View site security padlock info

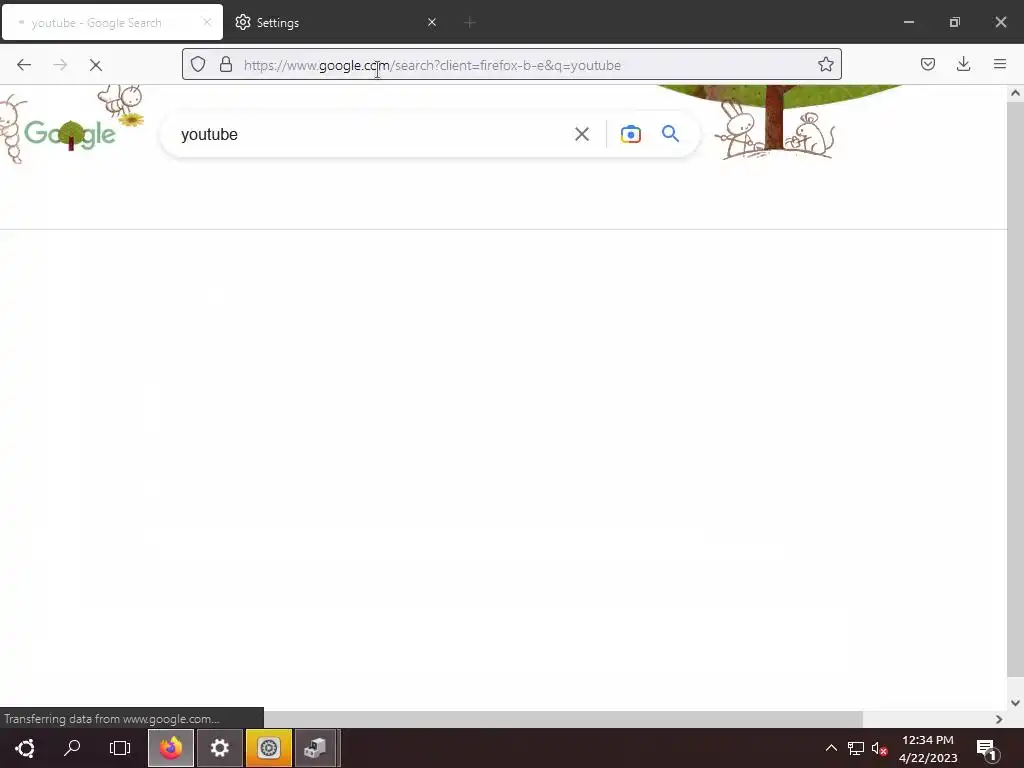226,64
